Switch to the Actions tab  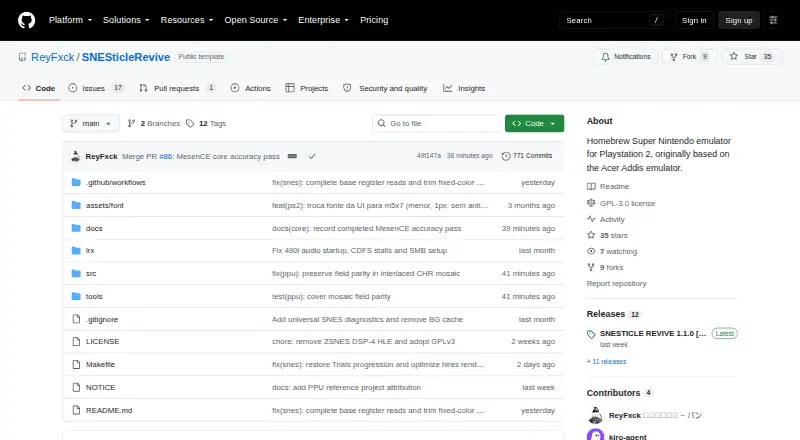[251, 88]
